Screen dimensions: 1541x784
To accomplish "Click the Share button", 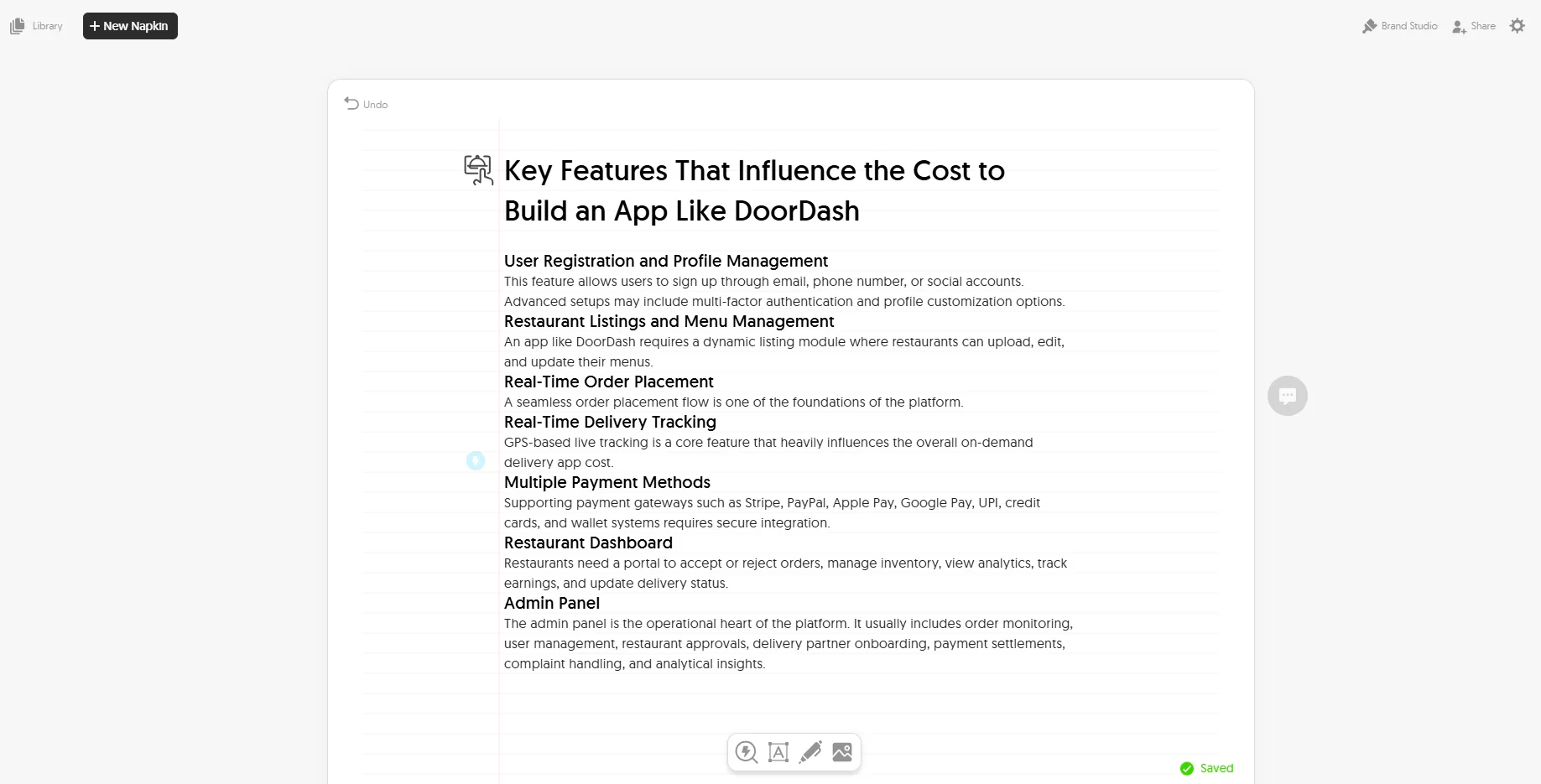I will tap(1474, 26).
